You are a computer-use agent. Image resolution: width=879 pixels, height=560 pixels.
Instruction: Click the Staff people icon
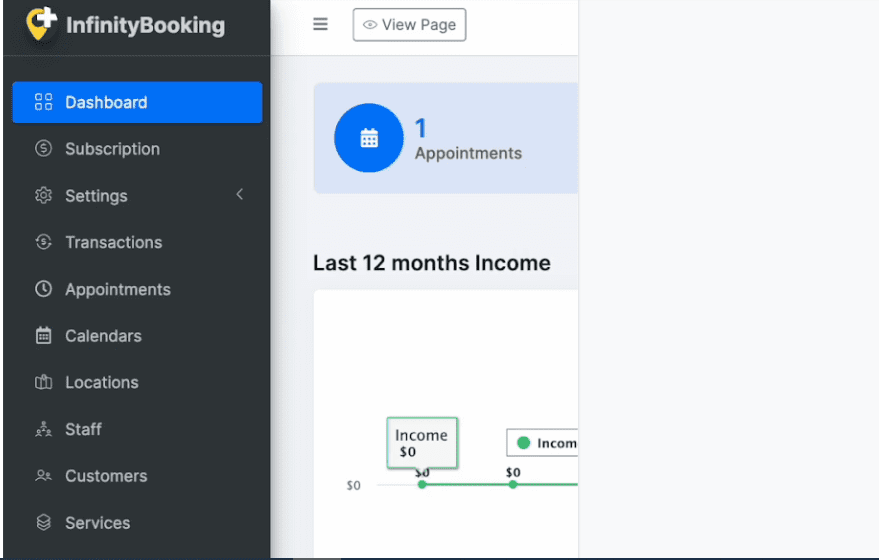(43, 429)
